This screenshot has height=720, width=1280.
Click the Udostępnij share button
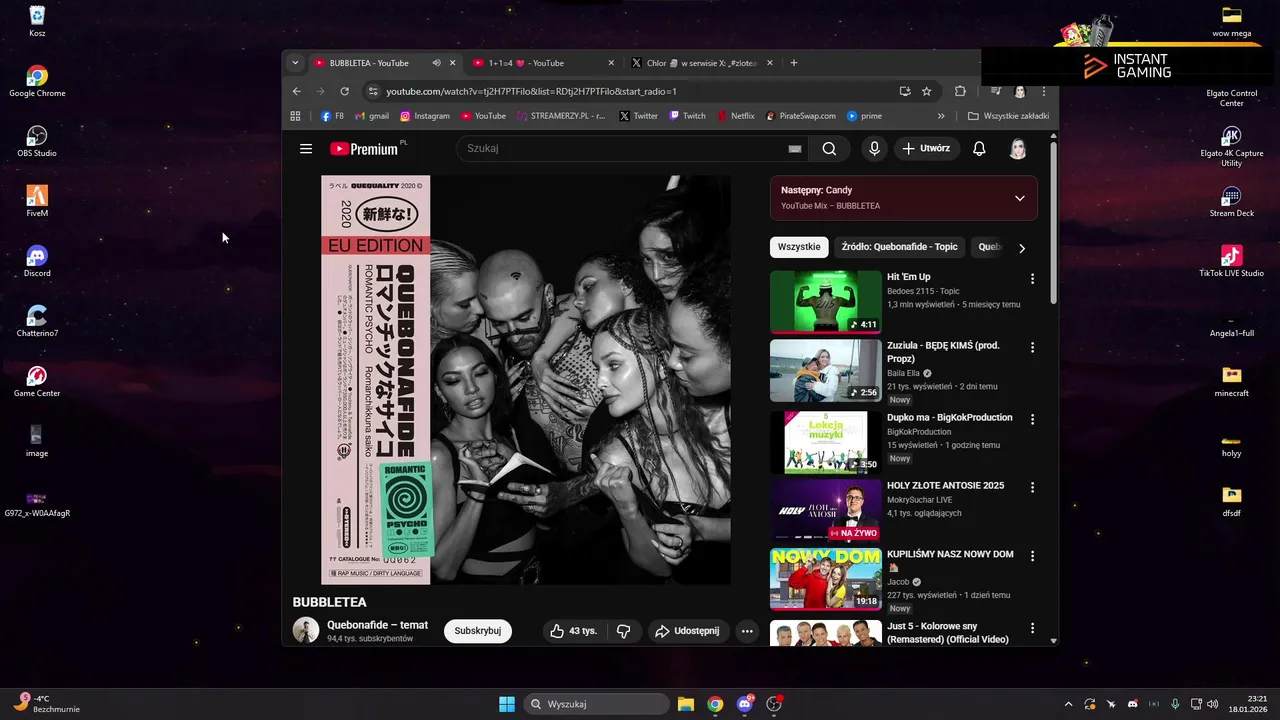tap(687, 631)
